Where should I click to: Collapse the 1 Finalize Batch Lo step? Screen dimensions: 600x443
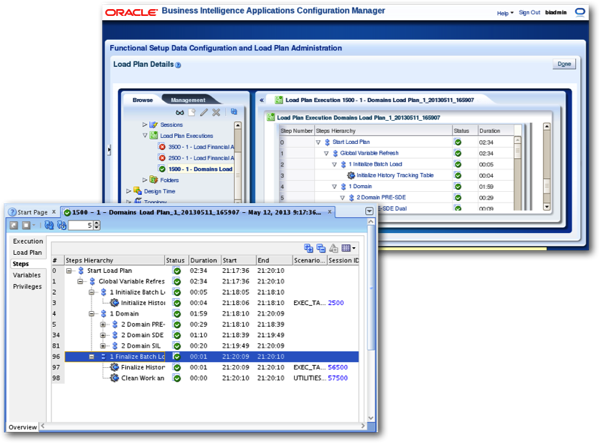pyautogui.click(x=91, y=357)
